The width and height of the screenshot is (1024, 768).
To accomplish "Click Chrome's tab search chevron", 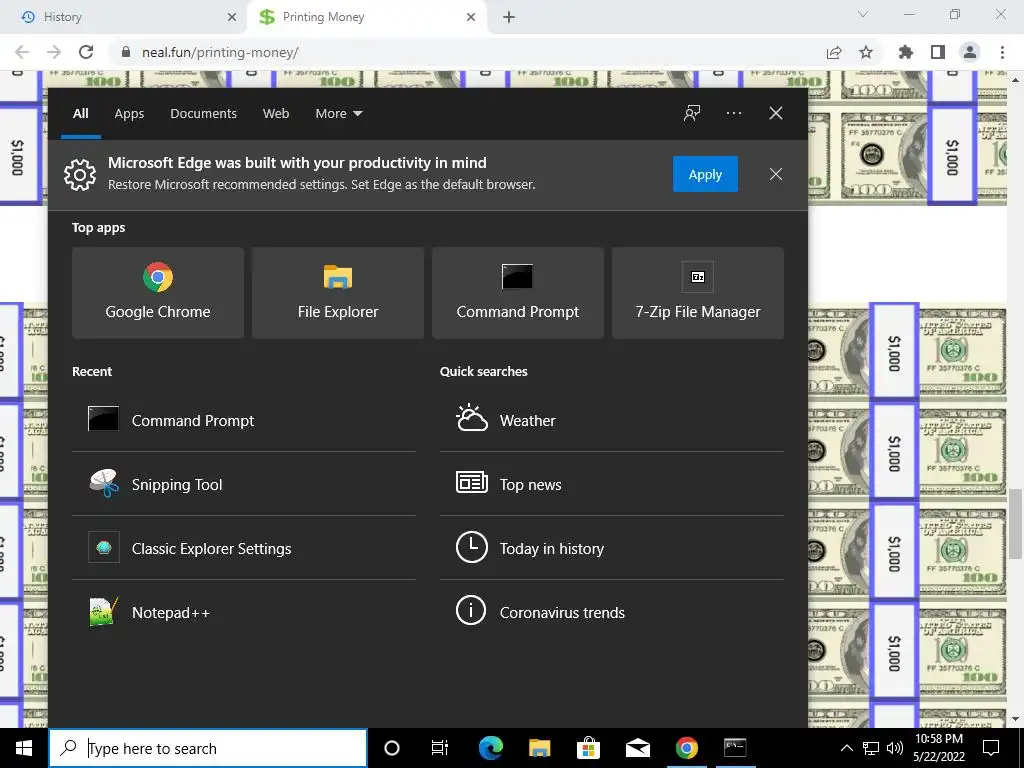I will pyautogui.click(x=863, y=14).
